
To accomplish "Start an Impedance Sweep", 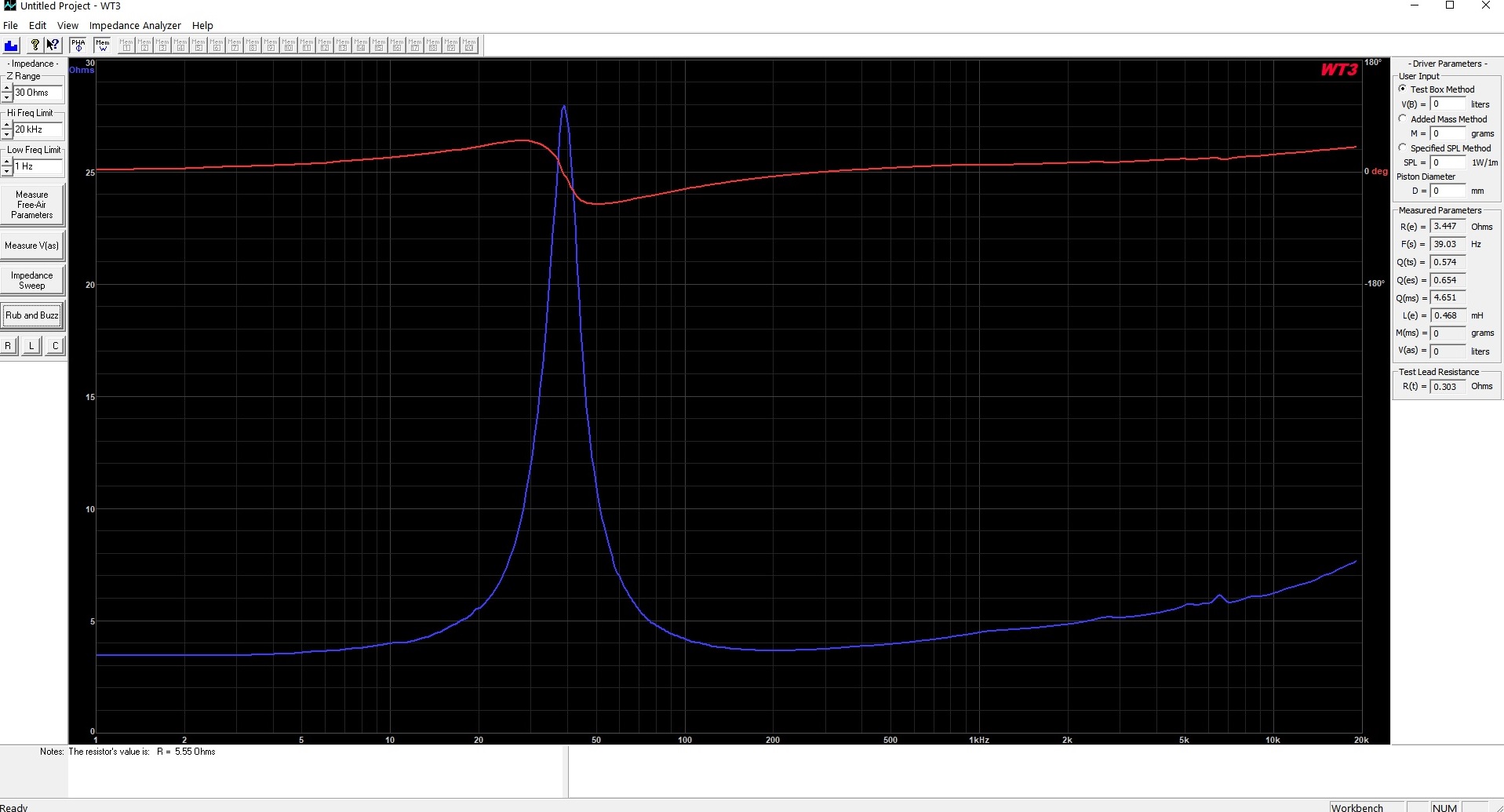I will click(32, 280).
